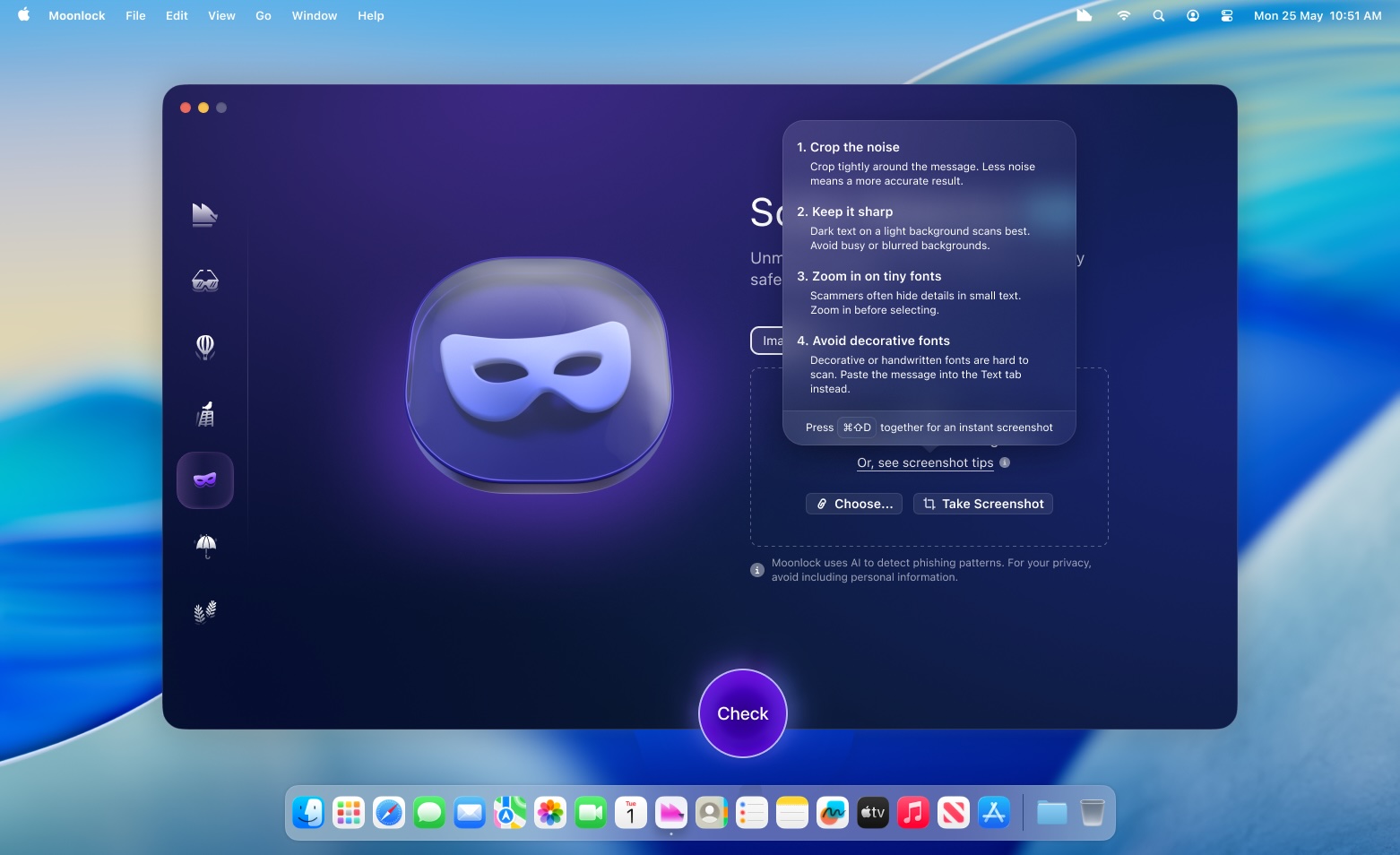This screenshot has width=1400, height=855.
Task: Open Music from the Dock
Action: tap(913, 813)
